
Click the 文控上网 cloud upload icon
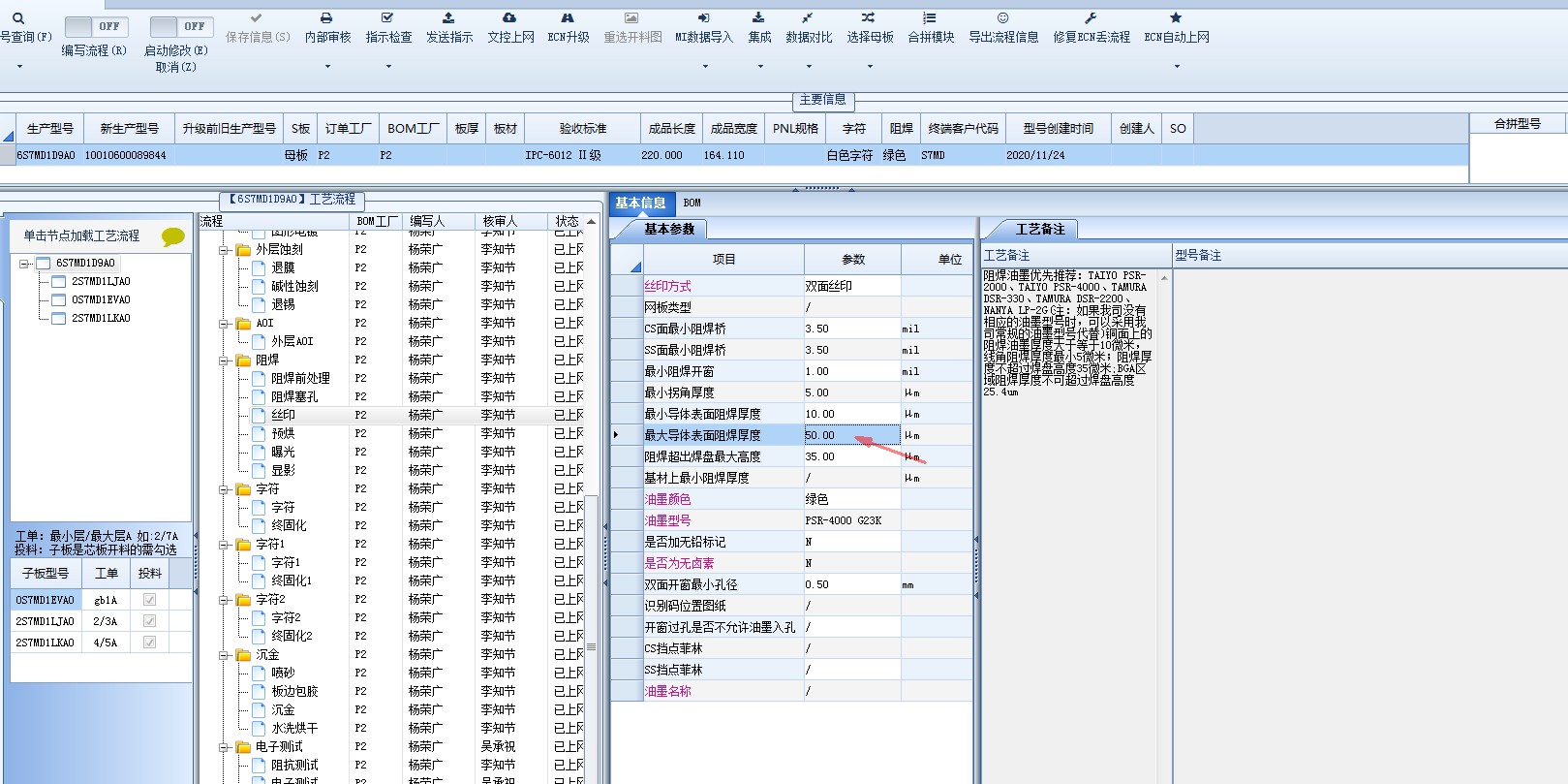[x=509, y=18]
